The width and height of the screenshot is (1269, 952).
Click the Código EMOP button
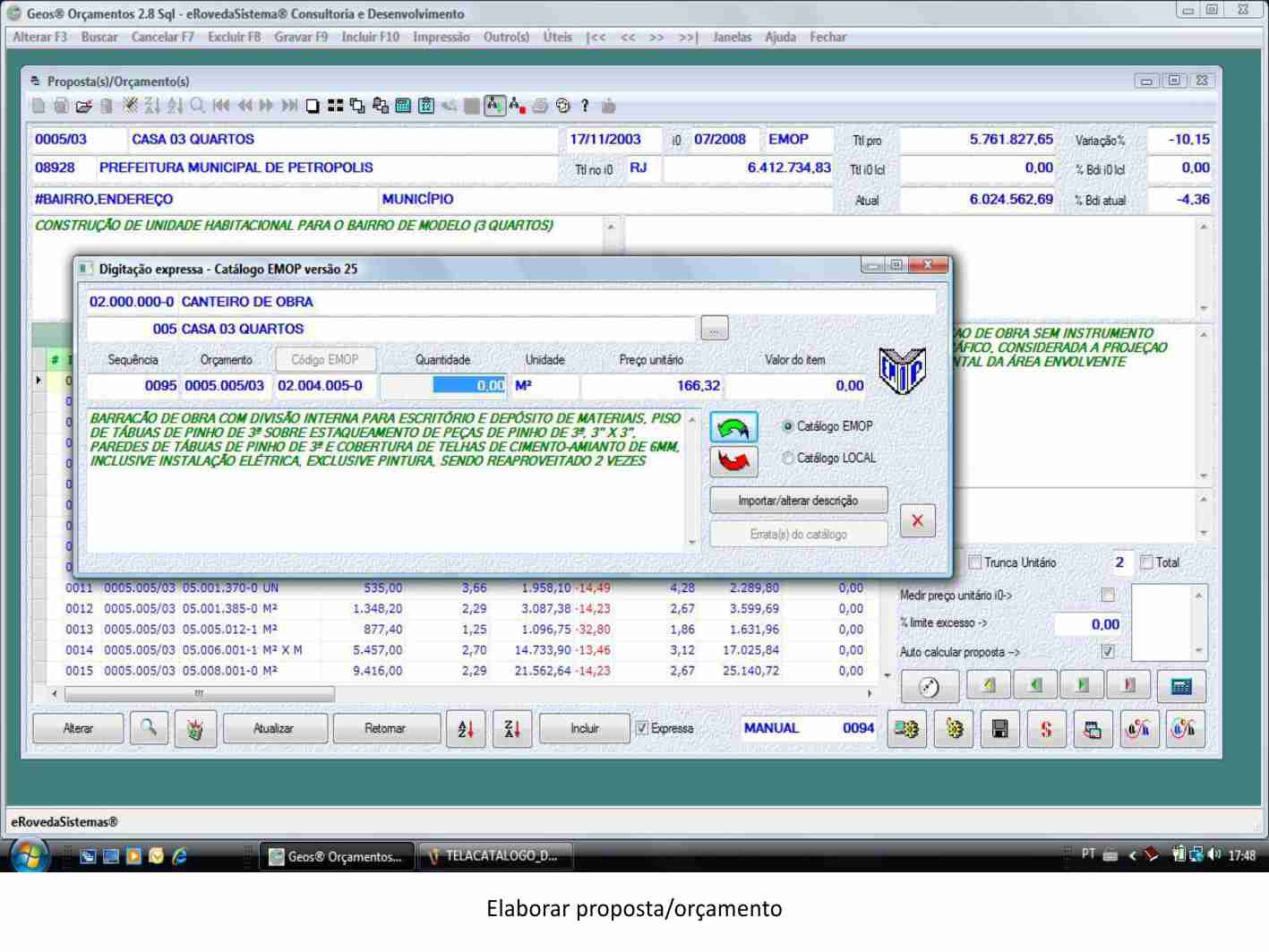(x=325, y=359)
